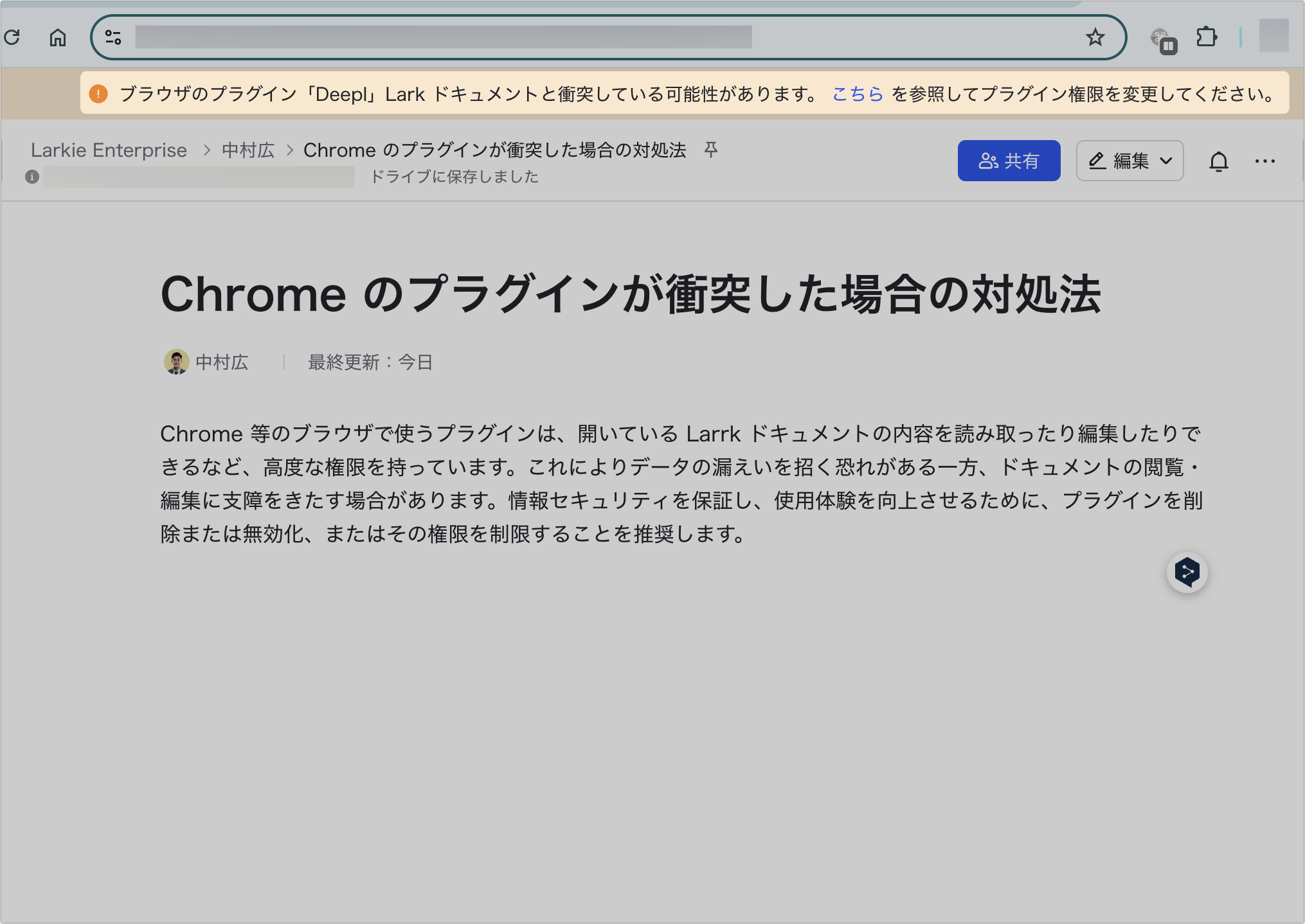
Task: Click into the document body paragraph
Action: [681, 483]
